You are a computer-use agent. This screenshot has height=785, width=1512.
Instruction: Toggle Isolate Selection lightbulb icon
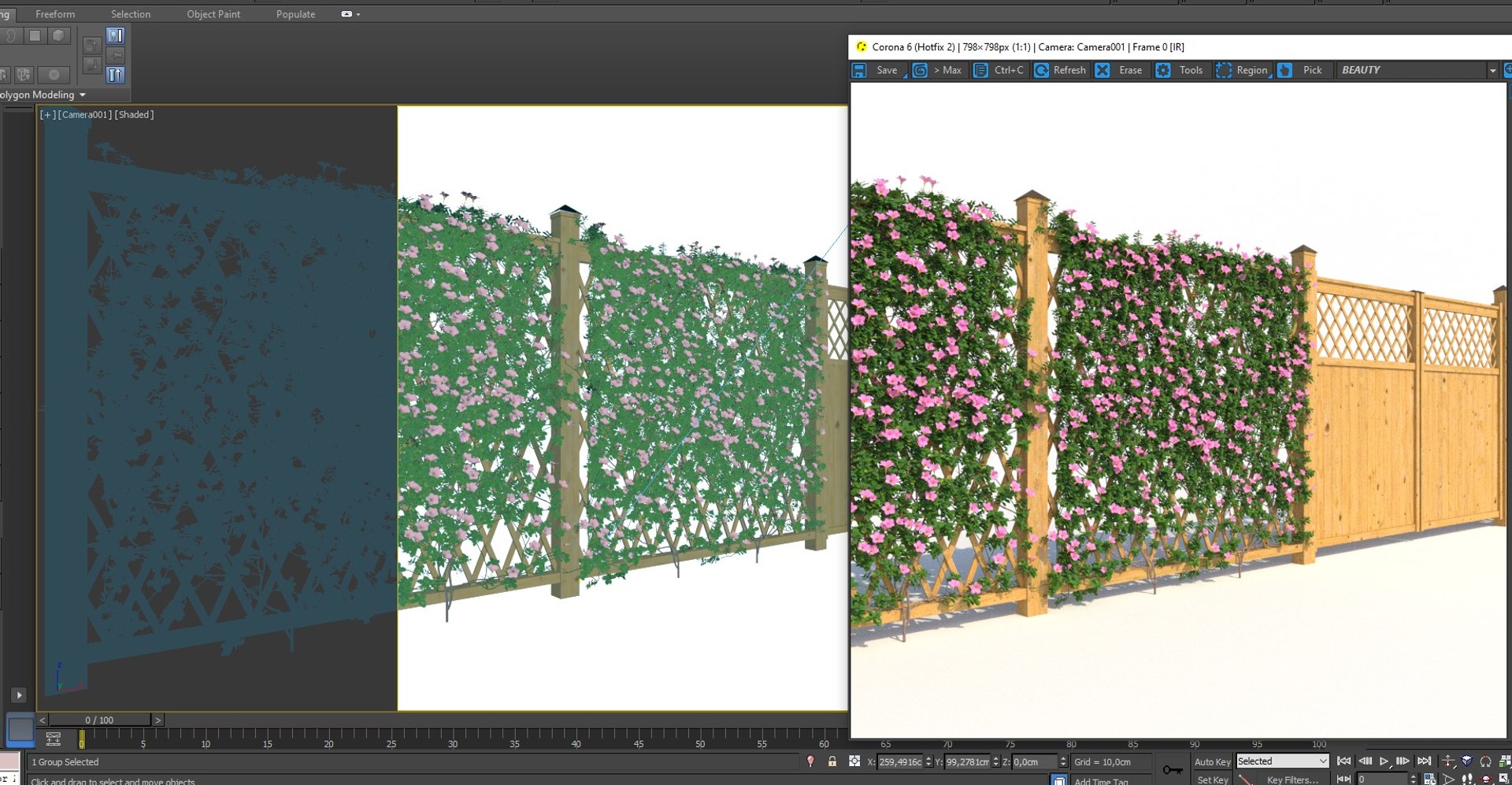810,761
